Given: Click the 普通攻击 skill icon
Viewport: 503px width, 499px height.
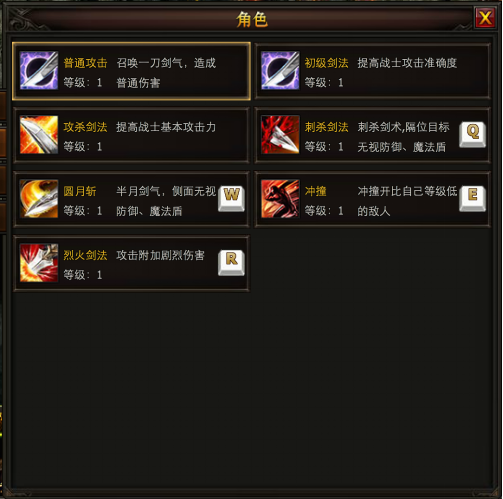Looking at the screenshot, I should pos(39,70).
